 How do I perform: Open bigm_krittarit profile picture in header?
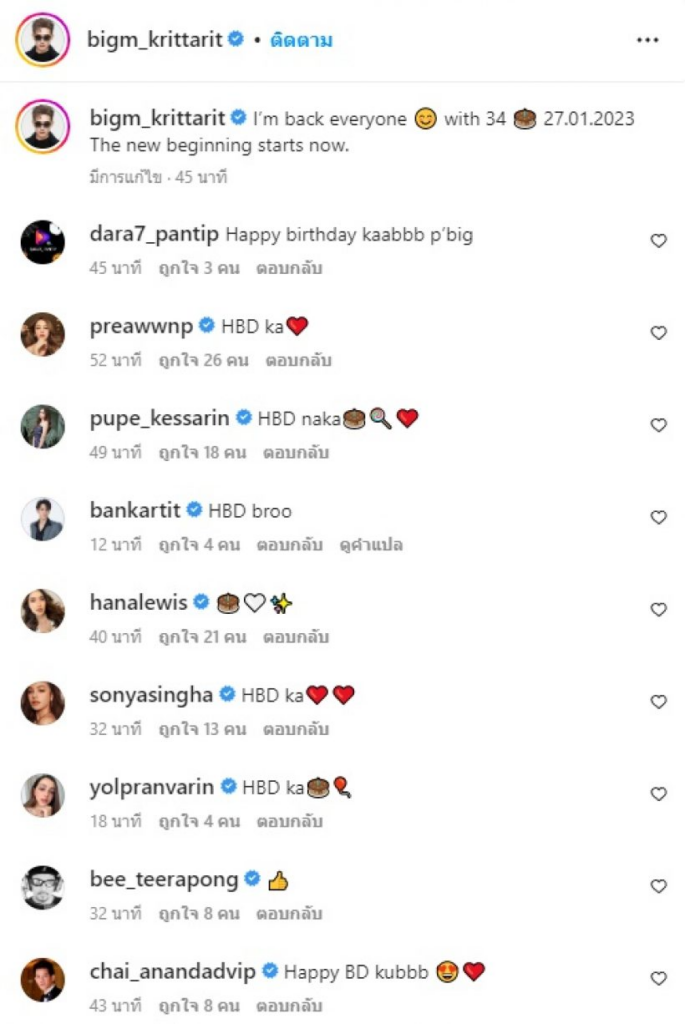click(42, 40)
